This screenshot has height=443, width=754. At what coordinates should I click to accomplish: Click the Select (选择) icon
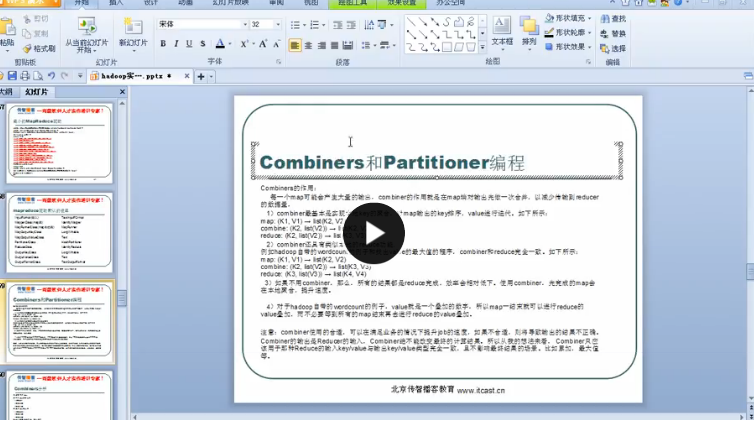click(x=604, y=49)
